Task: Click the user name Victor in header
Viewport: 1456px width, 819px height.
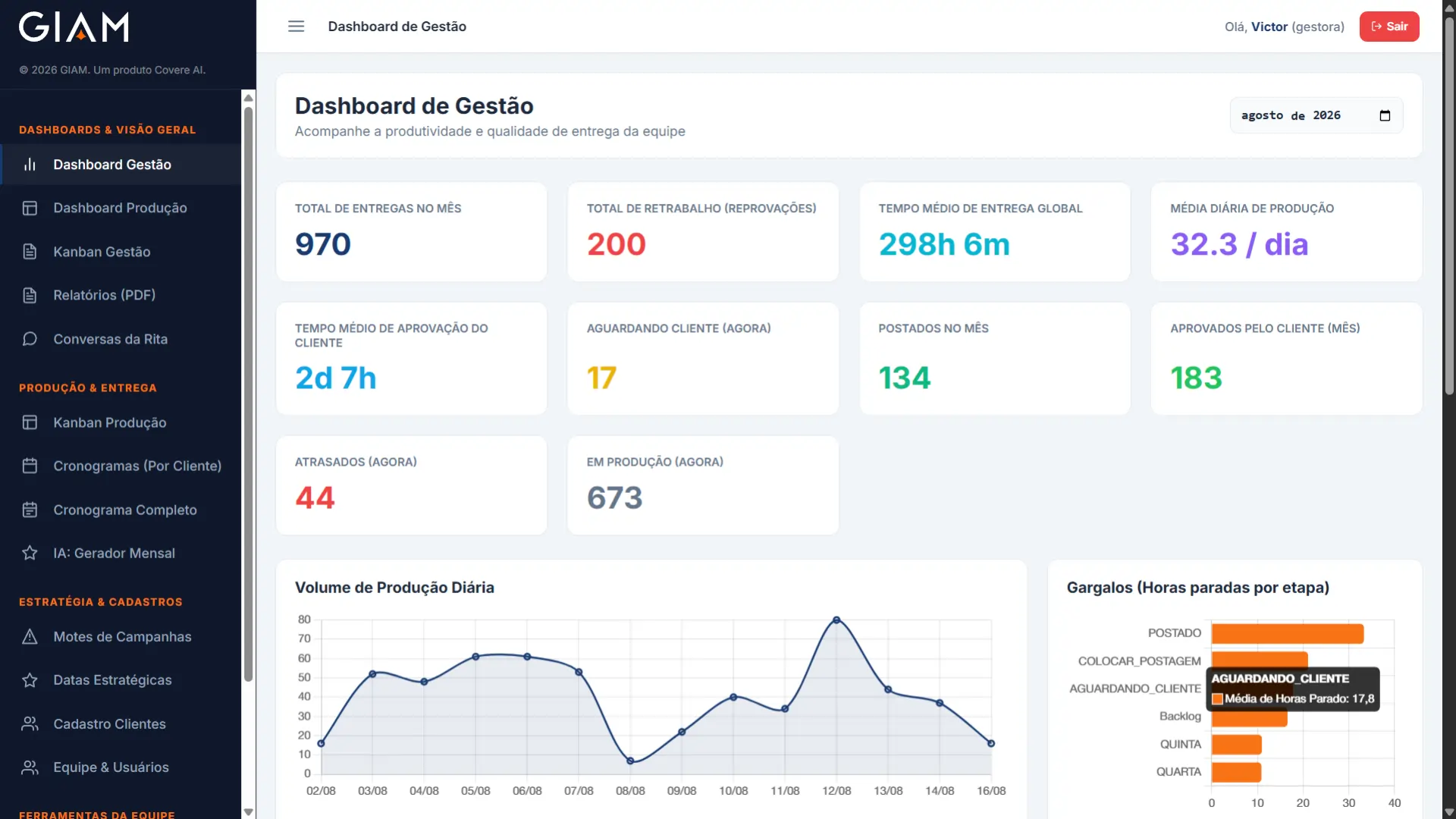Action: click(x=1269, y=27)
